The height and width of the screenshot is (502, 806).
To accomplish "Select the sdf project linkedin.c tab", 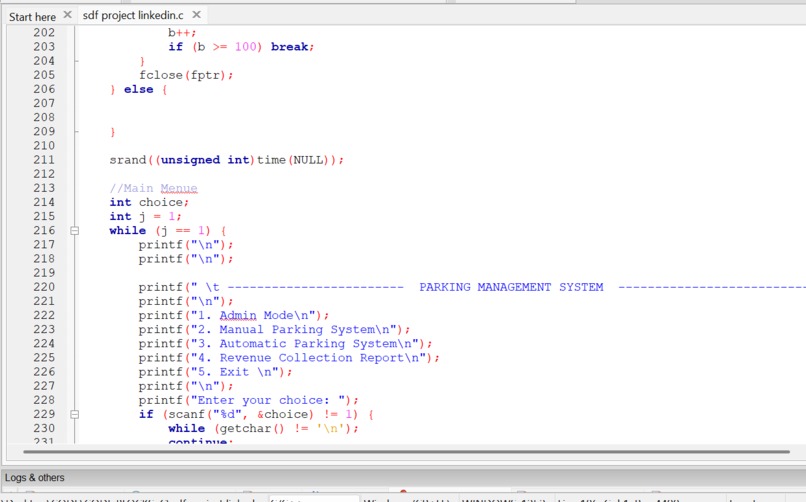I will pyautogui.click(x=133, y=15).
